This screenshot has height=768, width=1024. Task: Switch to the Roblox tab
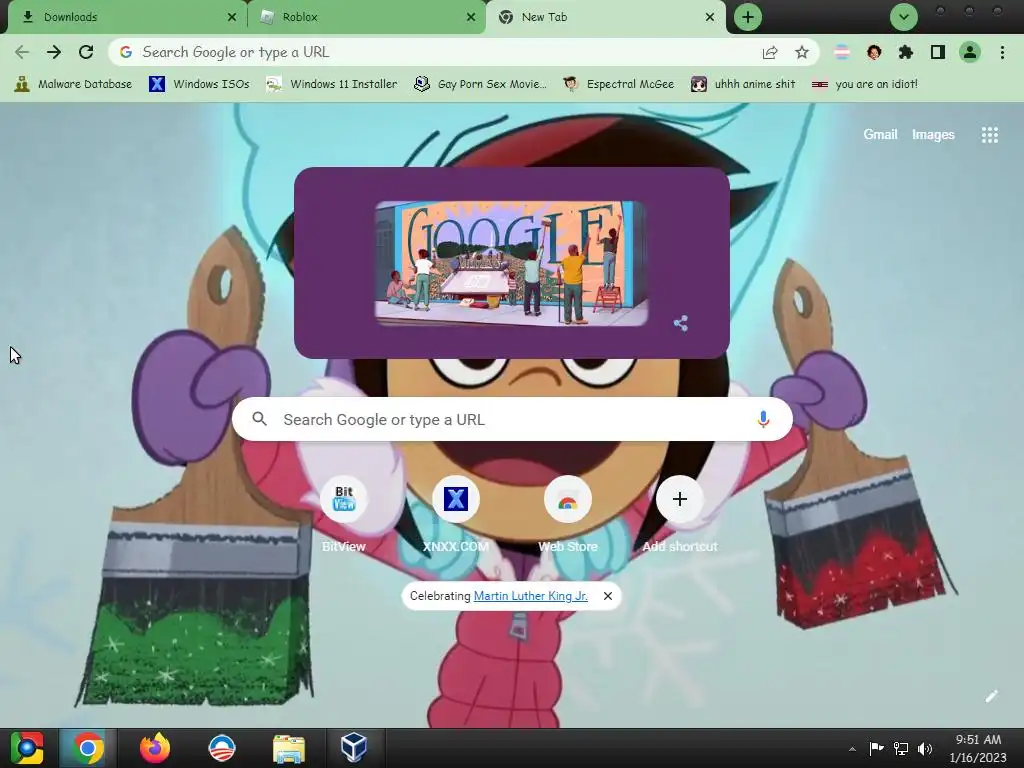click(366, 17)
